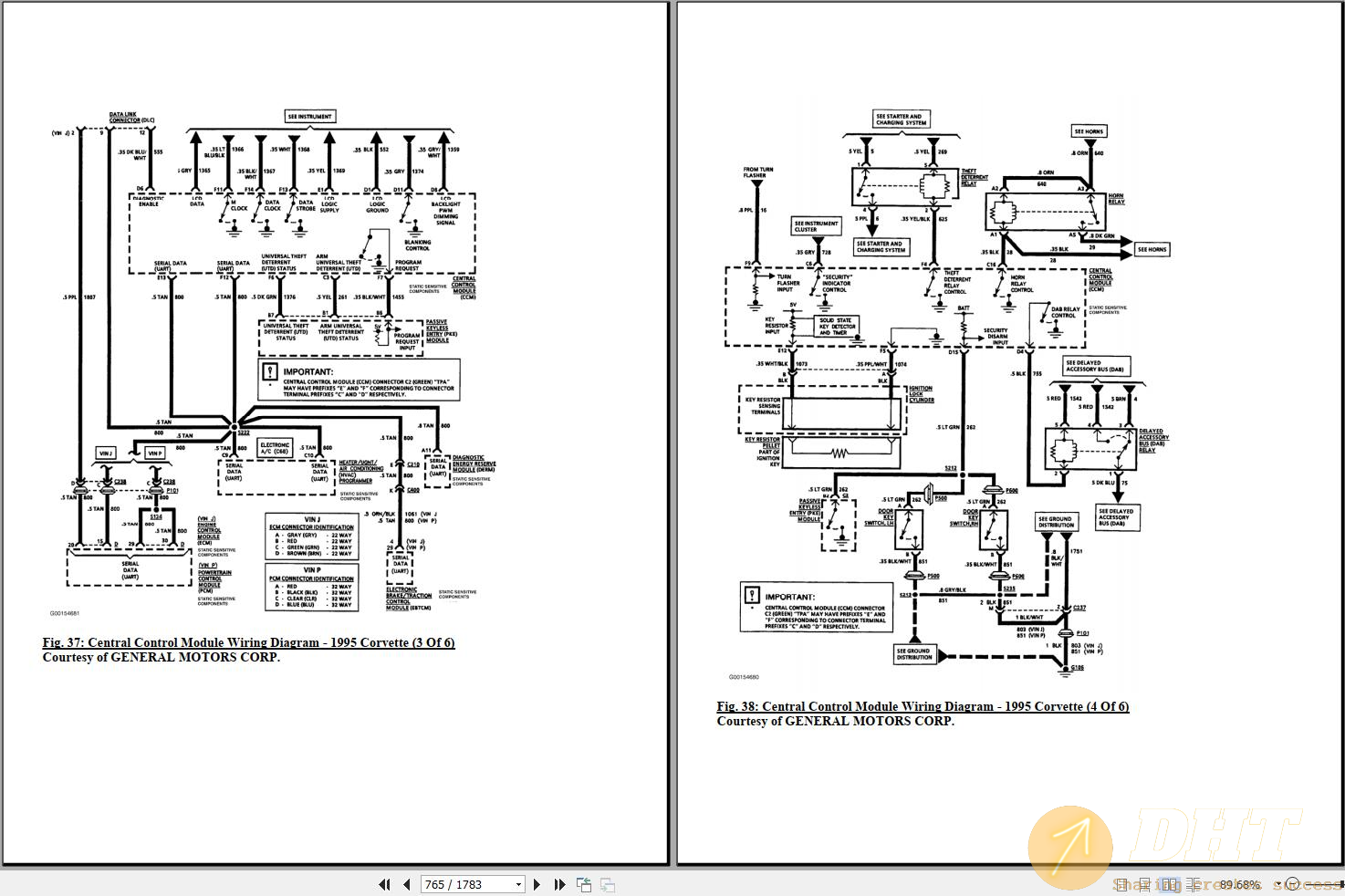Click the SEE DELAYED ACCESSORY BUS (DAB) top box
This screenshot has width=1345, height=896.
pos(1095,366)
